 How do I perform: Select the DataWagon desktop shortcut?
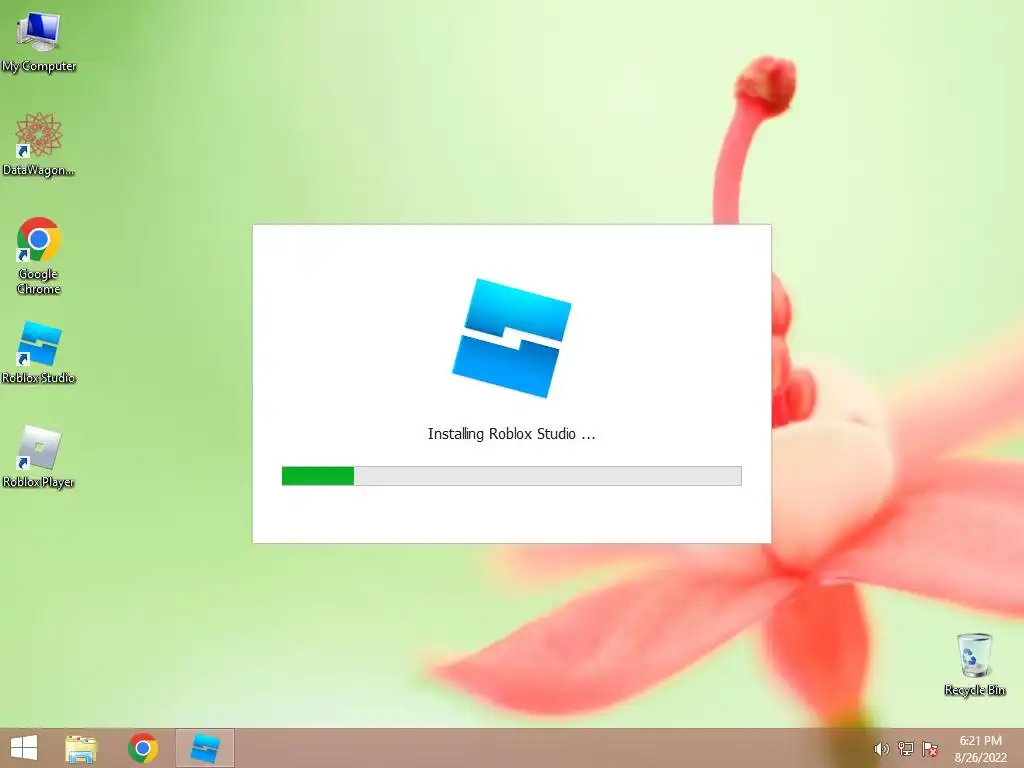[39, 144]
